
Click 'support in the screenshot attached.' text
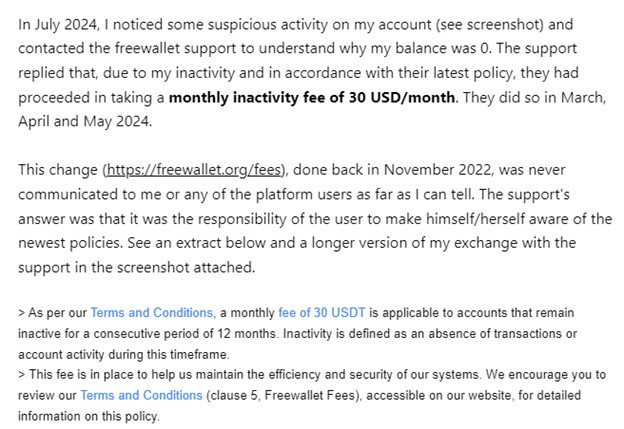tap(136, 267)
